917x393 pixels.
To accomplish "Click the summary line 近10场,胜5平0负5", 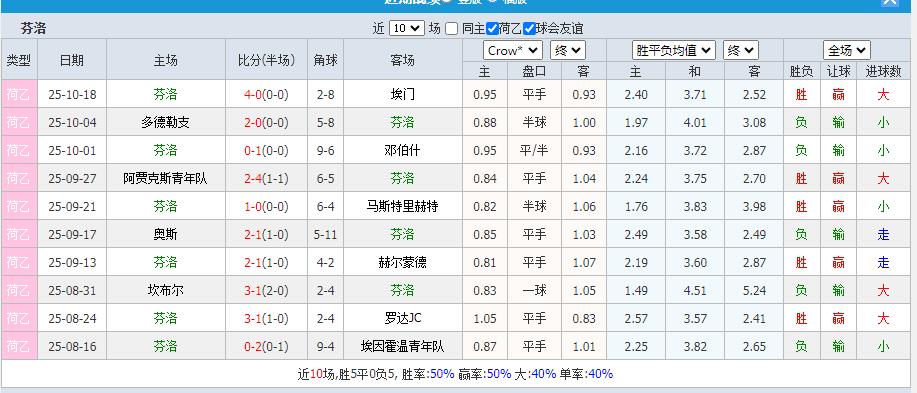I will coord(347,374).
